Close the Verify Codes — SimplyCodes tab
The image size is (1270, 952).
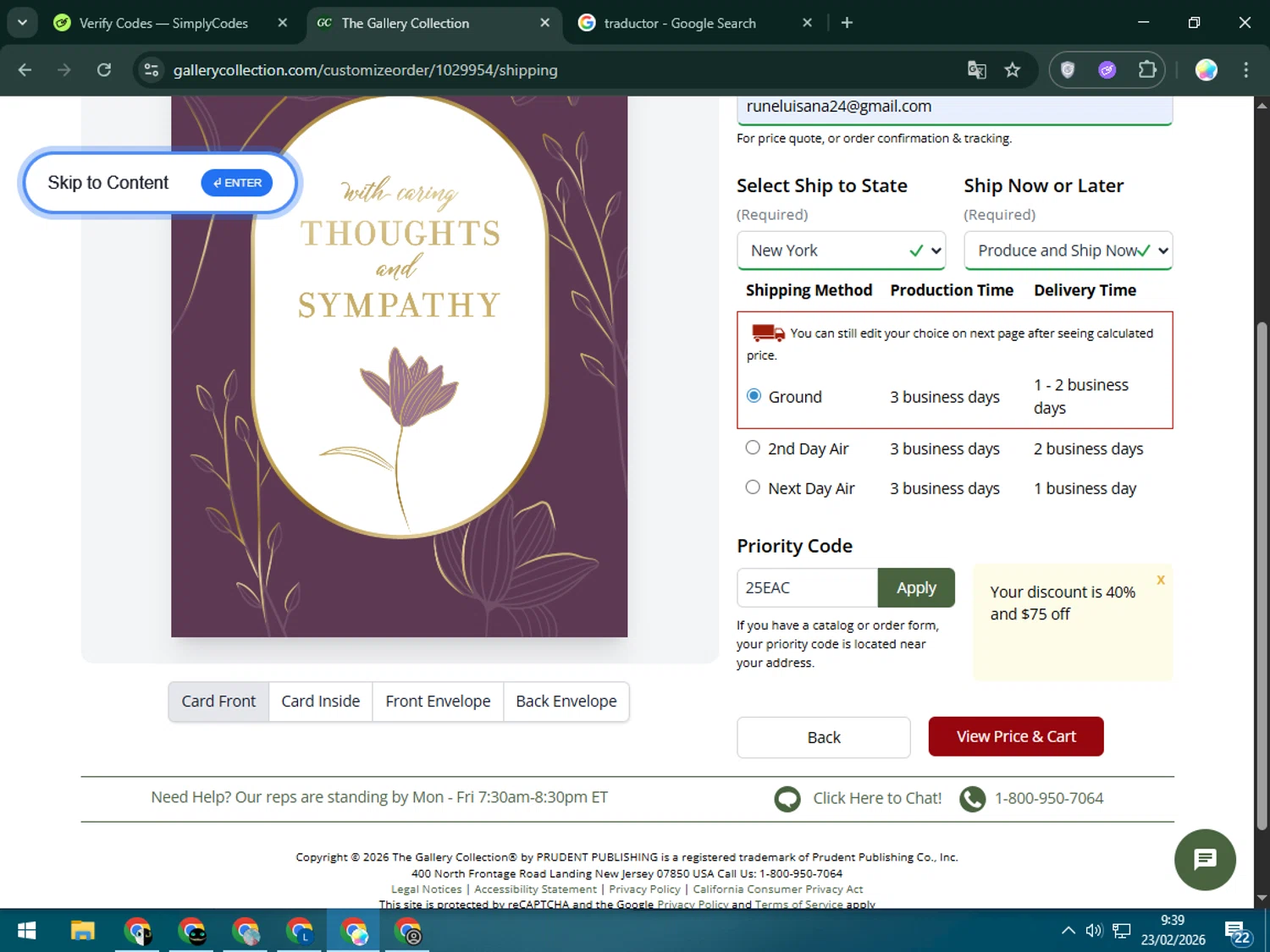[283, 23]
